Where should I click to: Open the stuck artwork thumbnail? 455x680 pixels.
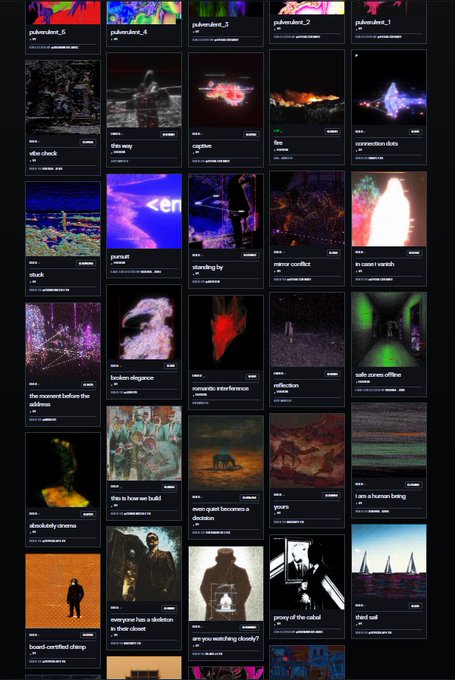63,219
